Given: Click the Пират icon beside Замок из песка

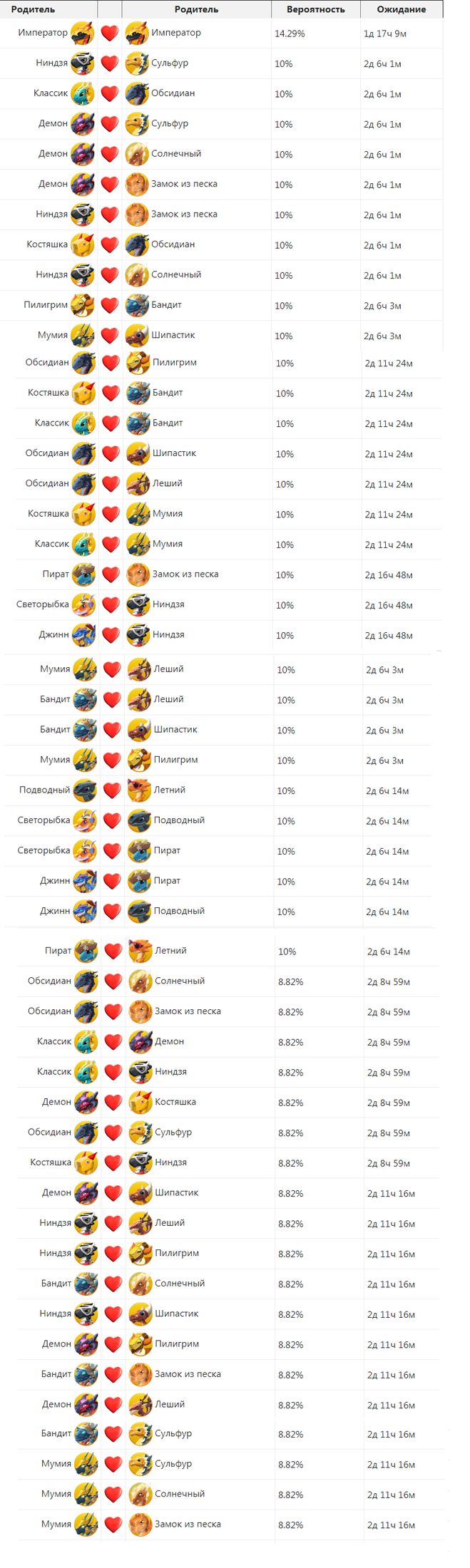Looking at the screenshot, I should click(84, 574).
